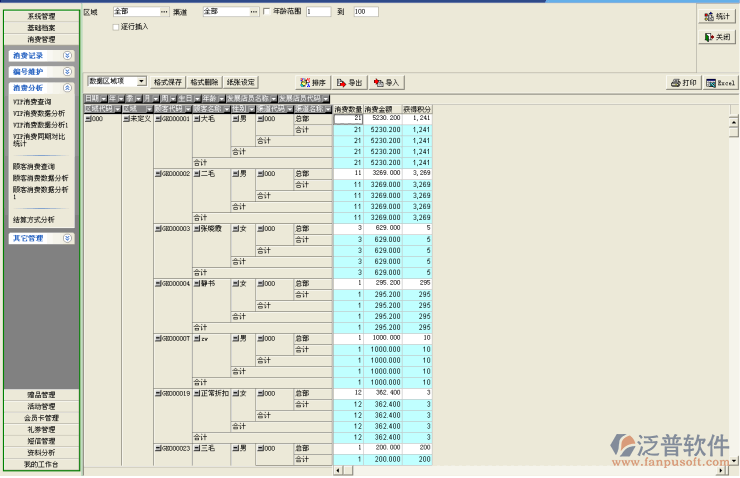The image size is (740, 478).
Task: Open the 数据区域项 dropdown
Action: tap(141, 81)
